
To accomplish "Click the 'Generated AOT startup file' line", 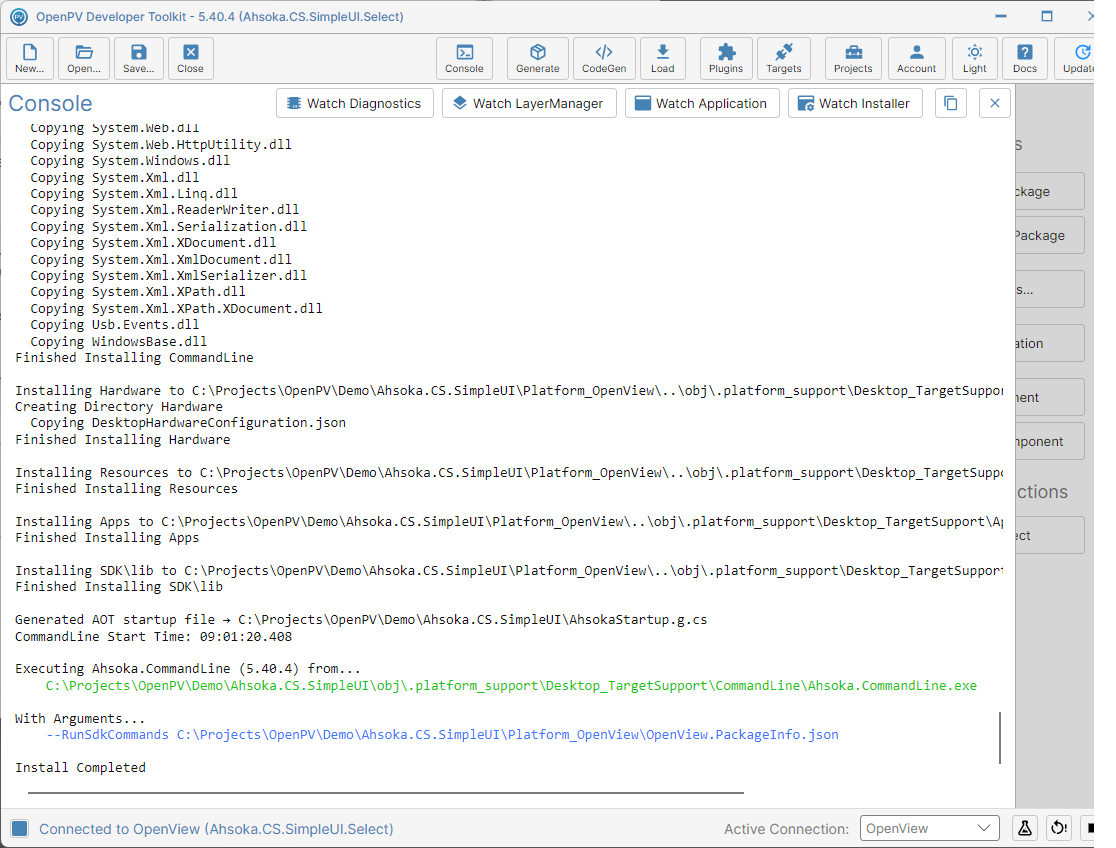I will [x=362, y=619].
